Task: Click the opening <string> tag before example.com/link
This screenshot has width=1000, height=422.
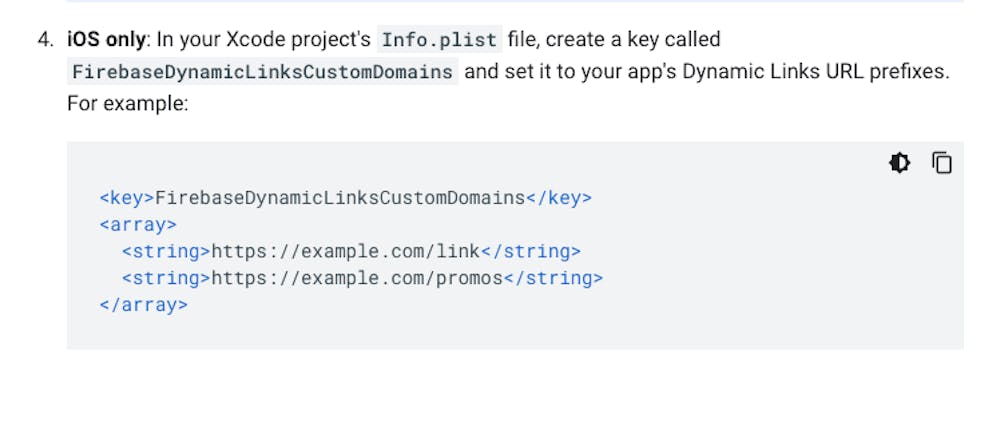Action: (x=166, y=252)
